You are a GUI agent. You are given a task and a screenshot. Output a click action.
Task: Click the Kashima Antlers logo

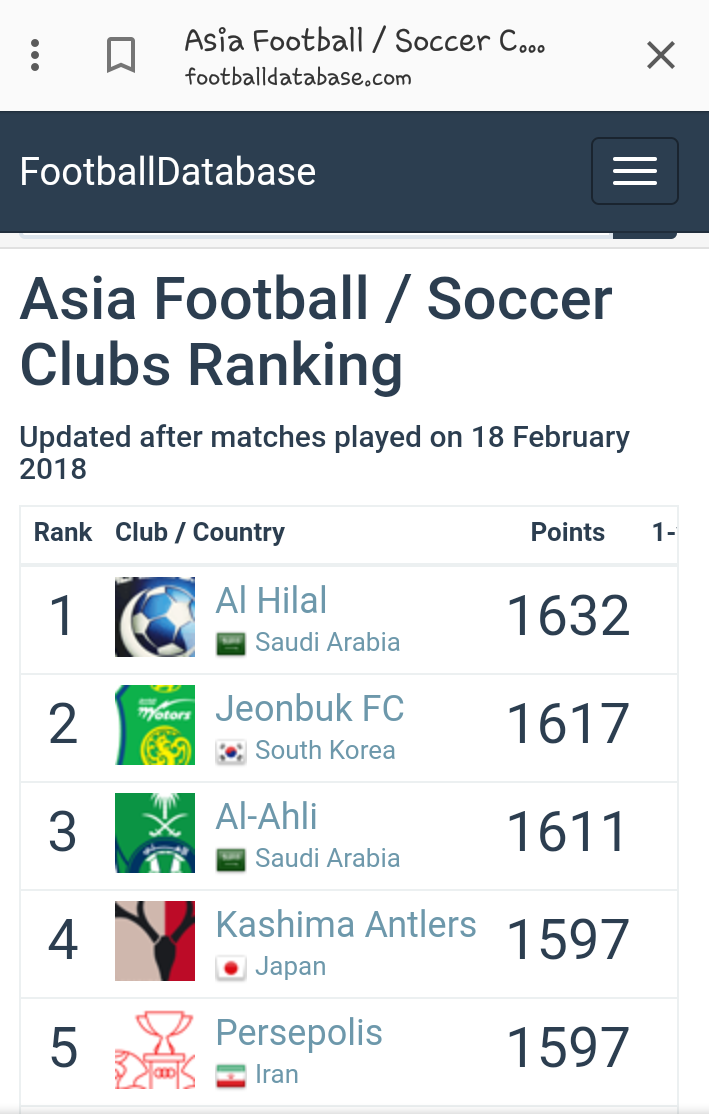tap(155, 941)
